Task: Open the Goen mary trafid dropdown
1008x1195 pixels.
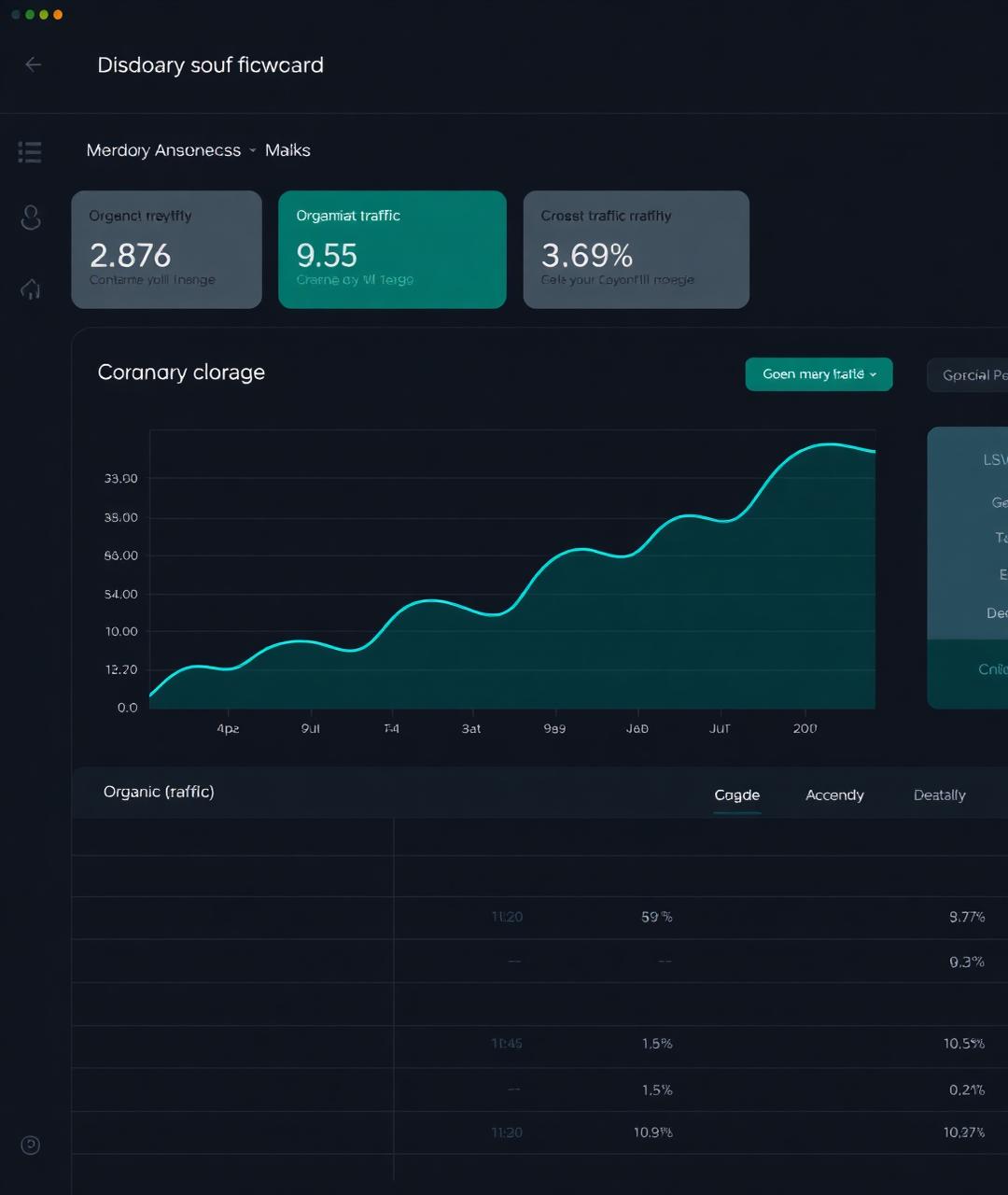Action: pyautogui.click(x=819, y=374)
